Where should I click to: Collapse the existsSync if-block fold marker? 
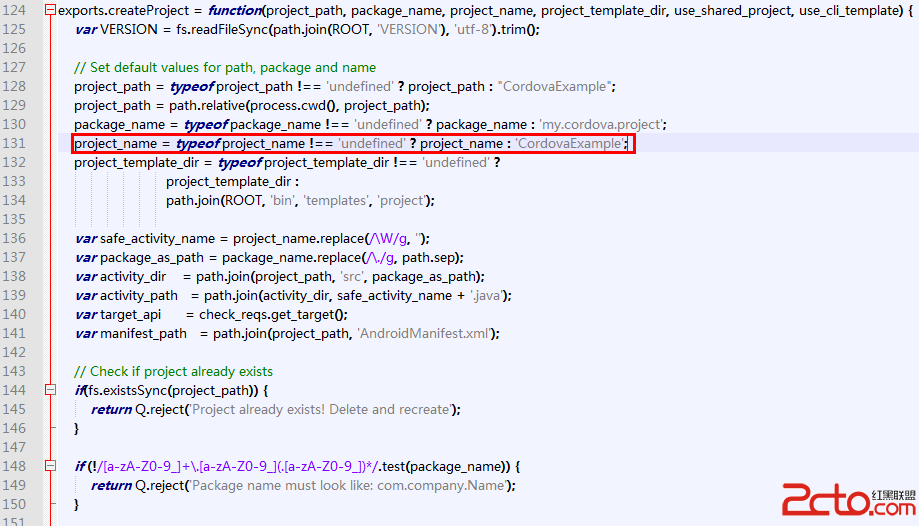coord(50,390)
